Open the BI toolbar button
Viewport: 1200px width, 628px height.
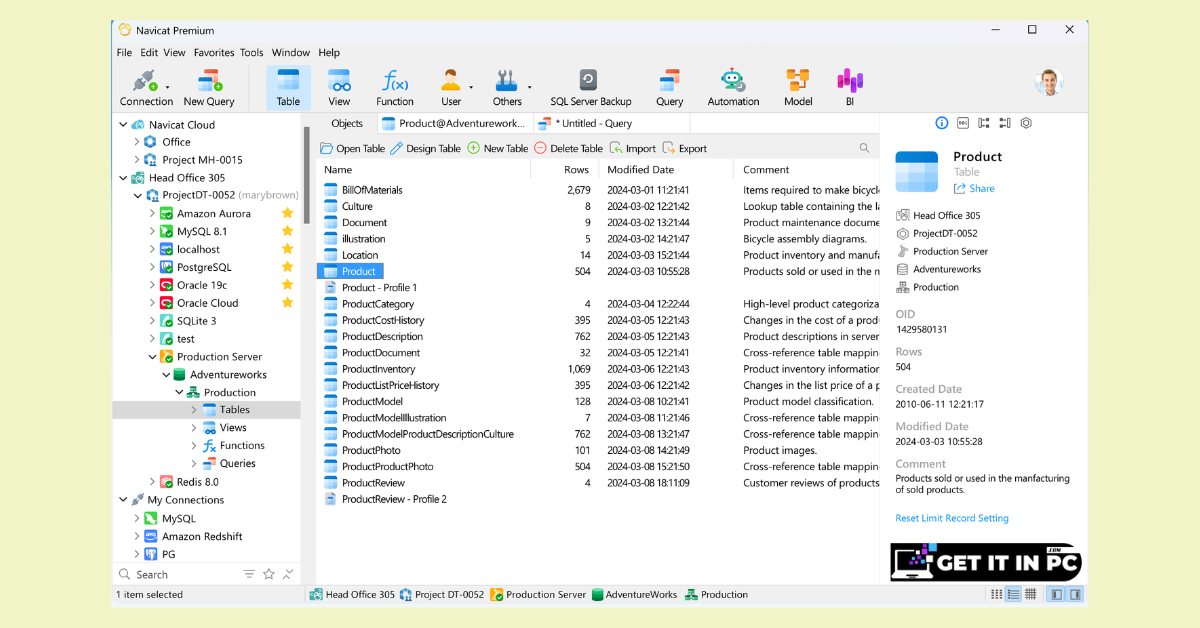click(x=850, y=88)
